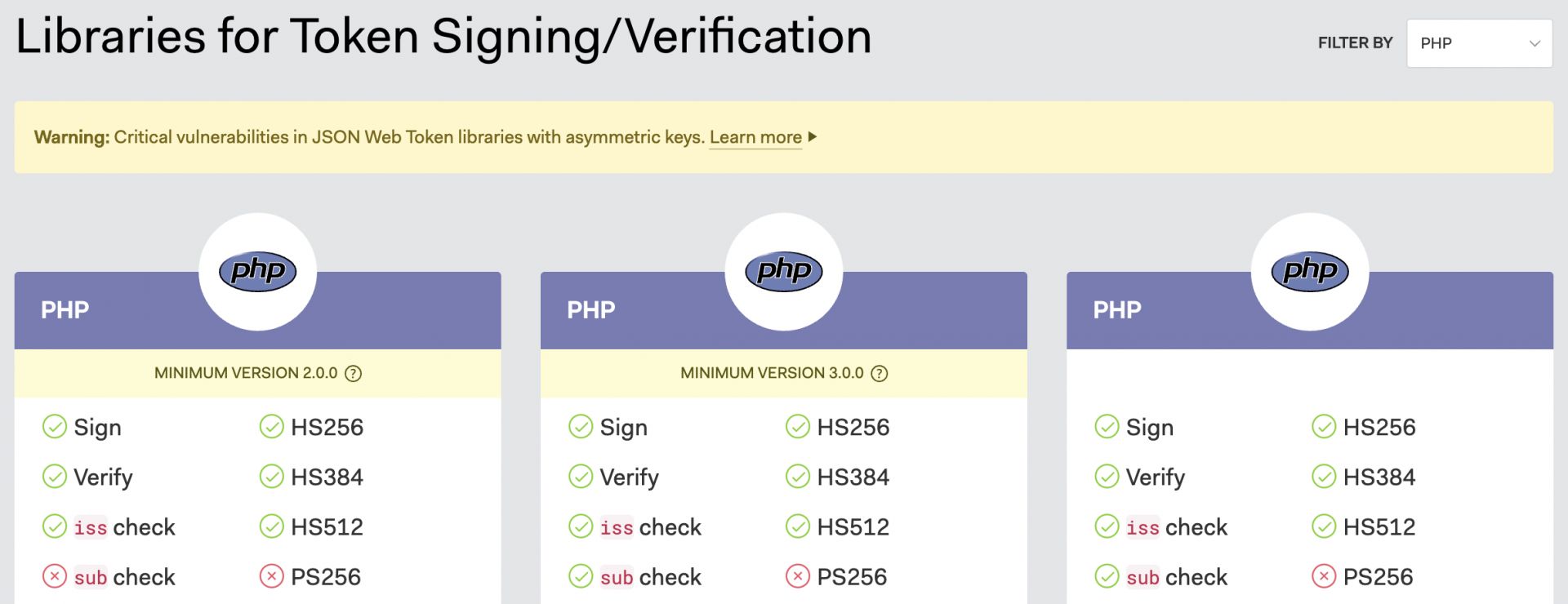The width and height of the screenshot is (1568, 604).
Task: Click the green check beside iss check, 2.0.0 card
Action: tap(55, 527)
